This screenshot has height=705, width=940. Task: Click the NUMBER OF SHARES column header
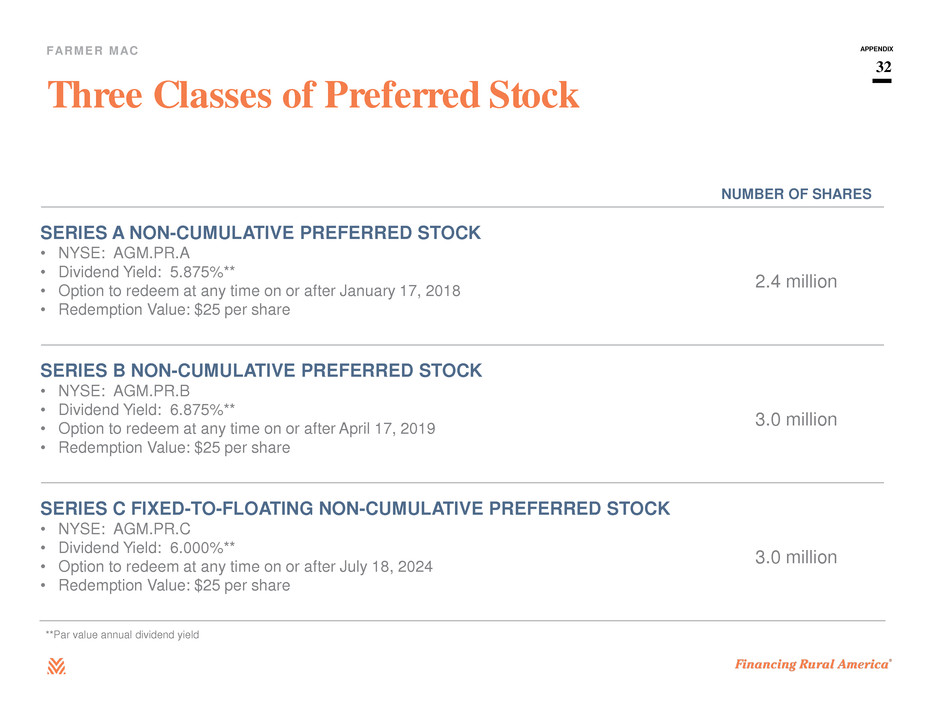(x=796, y=194)
